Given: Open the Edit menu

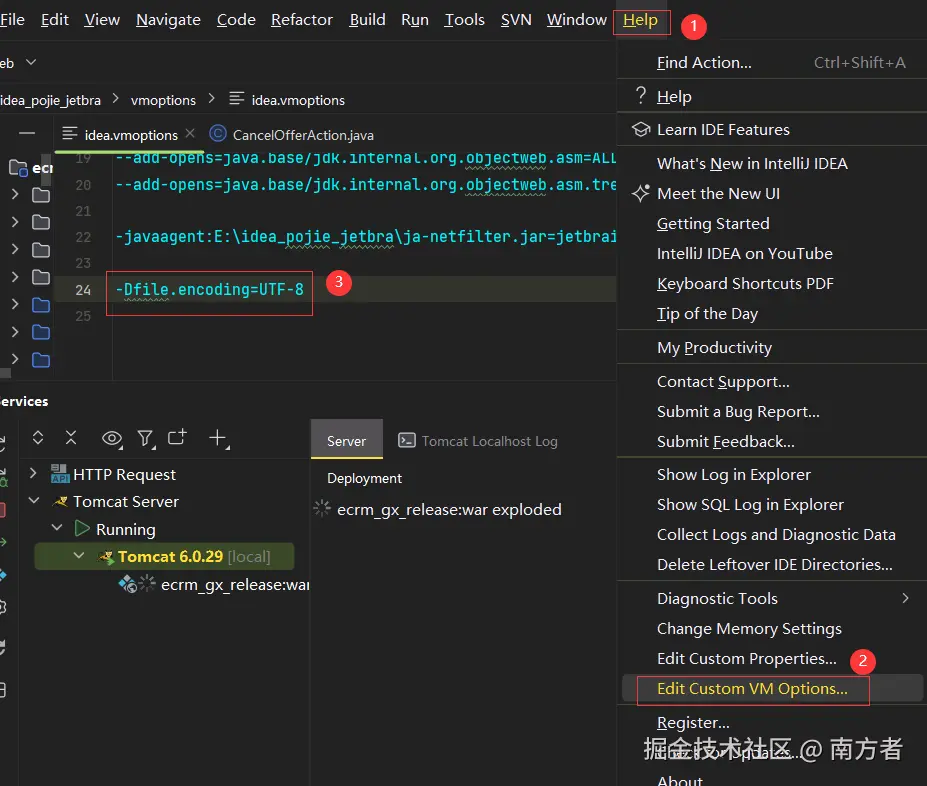Looking at the screenshot, I should pyautogui.click(x=54, y=20).
